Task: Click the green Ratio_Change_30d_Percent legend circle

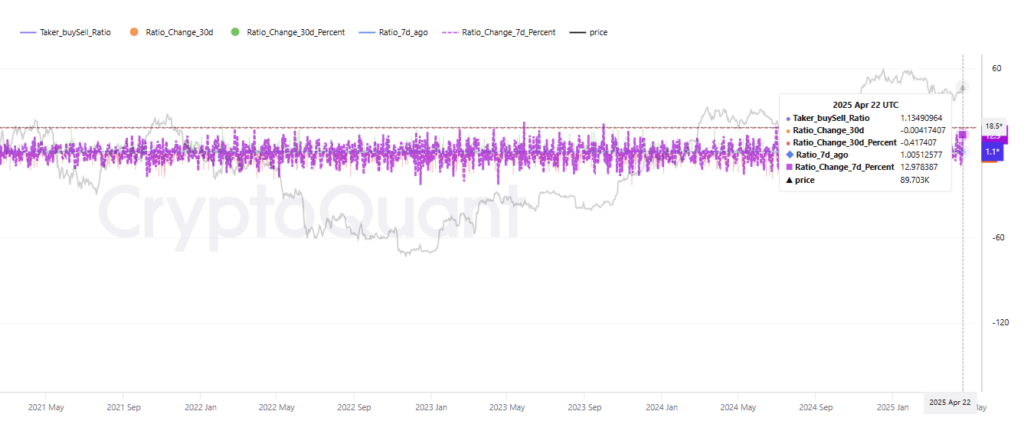Action: coord(236,32)
